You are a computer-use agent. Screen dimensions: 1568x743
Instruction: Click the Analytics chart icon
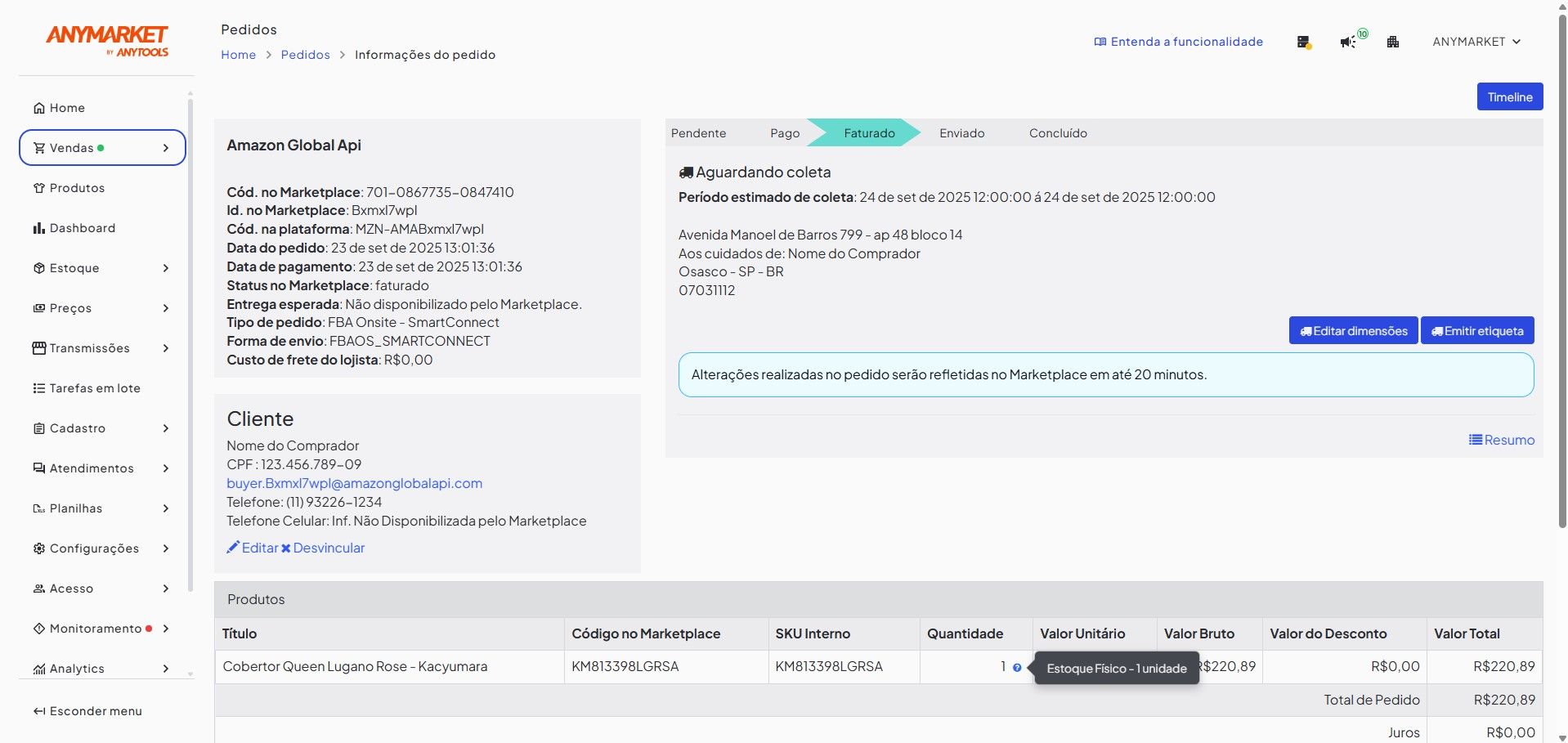[39, 669]
